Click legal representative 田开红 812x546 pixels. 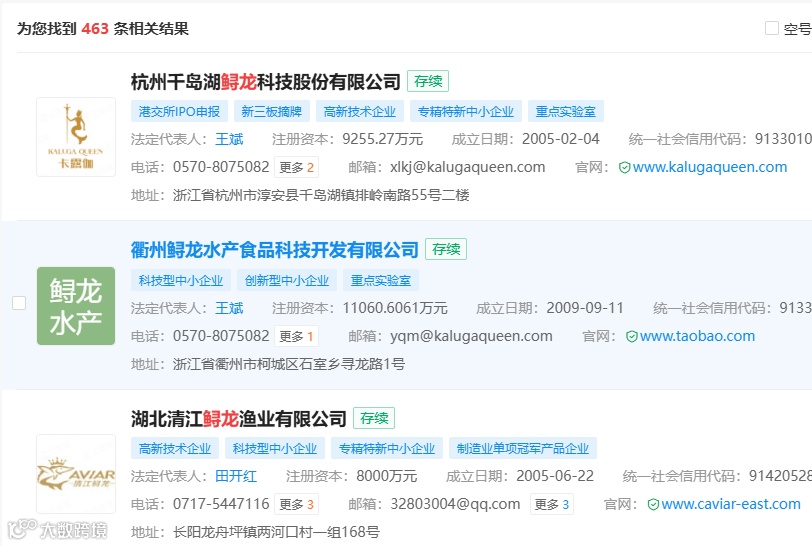pos(236,476)
